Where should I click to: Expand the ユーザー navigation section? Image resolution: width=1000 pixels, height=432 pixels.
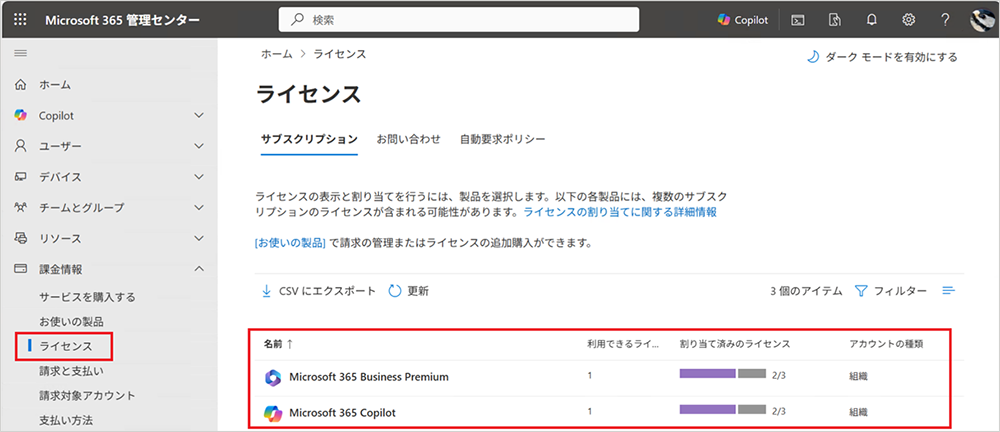click(x=108, y=146)
